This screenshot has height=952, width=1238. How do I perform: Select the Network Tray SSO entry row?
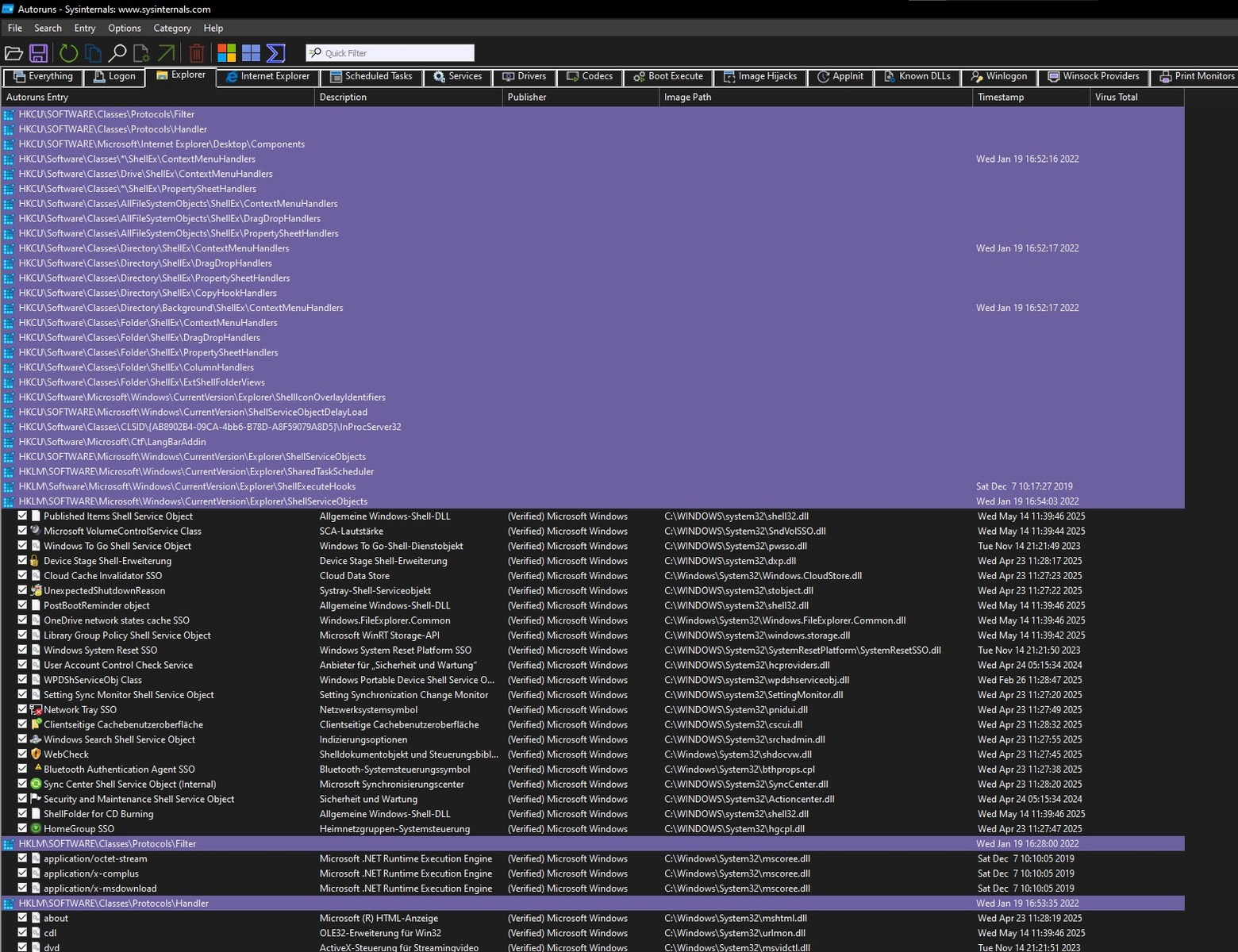click(80, 710)
